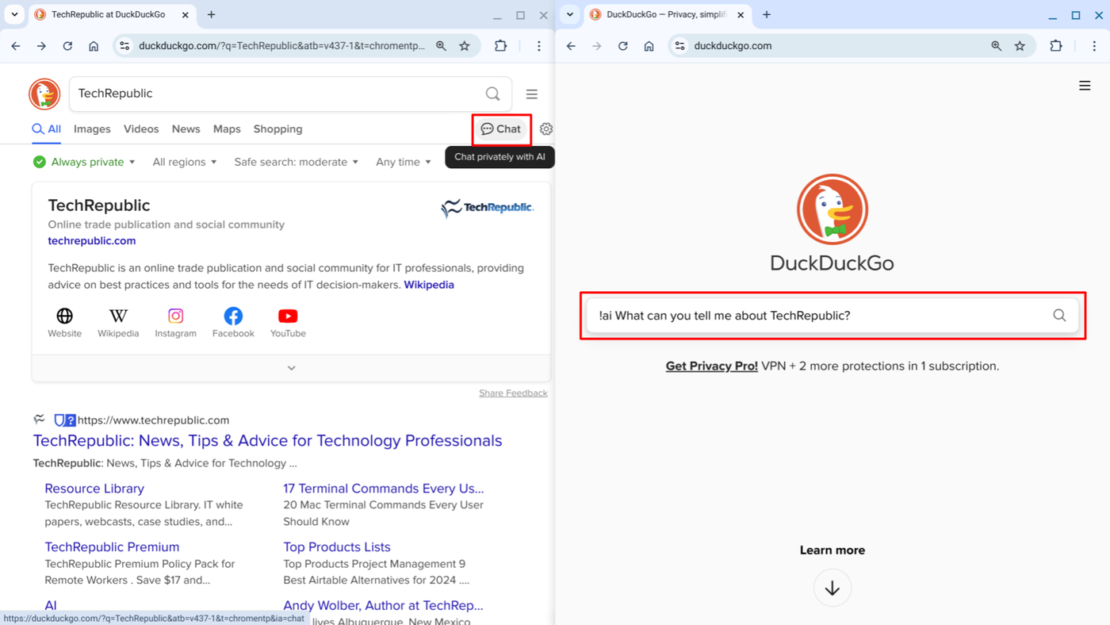Change the All regions filter
1110x625 pixels.
point(184,161)
